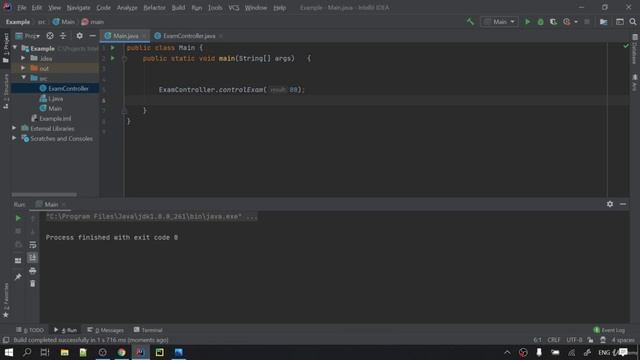Click gutter run arrow beside class Main
Image resolution: width=640 pixels, height=360 pixels.
pyautogui.click(x=113, y=48)
